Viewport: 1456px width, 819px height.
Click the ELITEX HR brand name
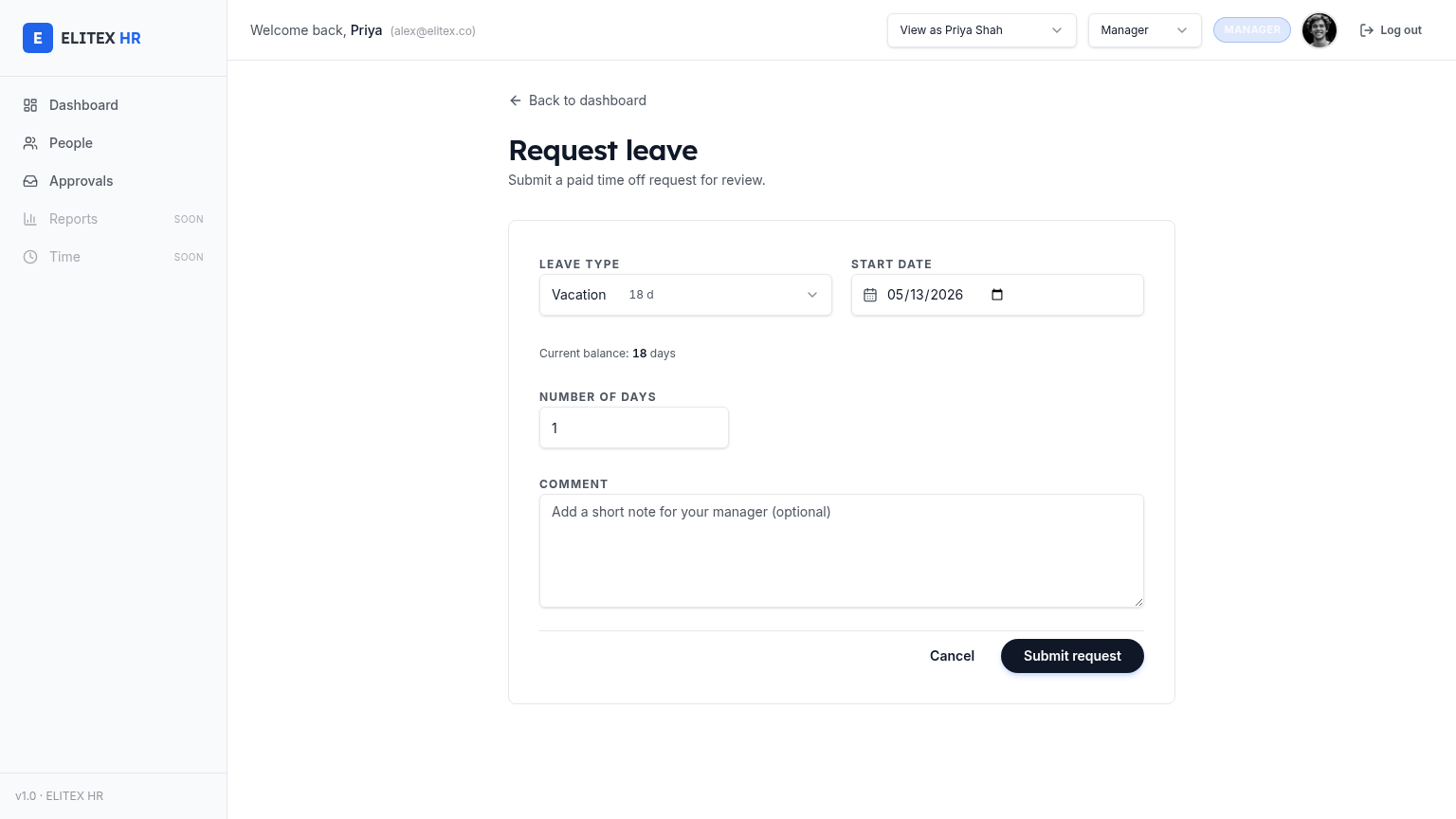pyautogui.click(x=100, y=38)
